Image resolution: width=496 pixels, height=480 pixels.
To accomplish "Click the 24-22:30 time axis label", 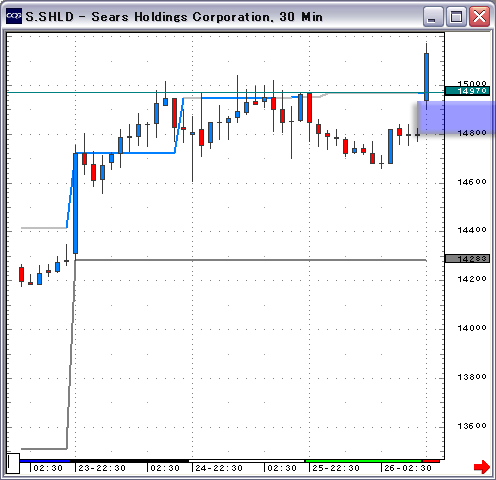I will 219,468.
